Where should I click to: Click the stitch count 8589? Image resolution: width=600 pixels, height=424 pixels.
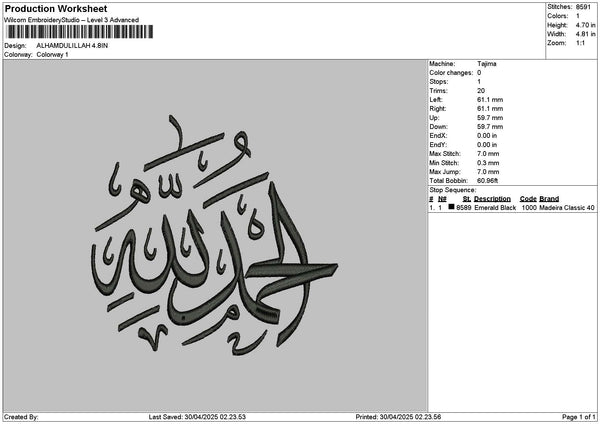[464, 208]
